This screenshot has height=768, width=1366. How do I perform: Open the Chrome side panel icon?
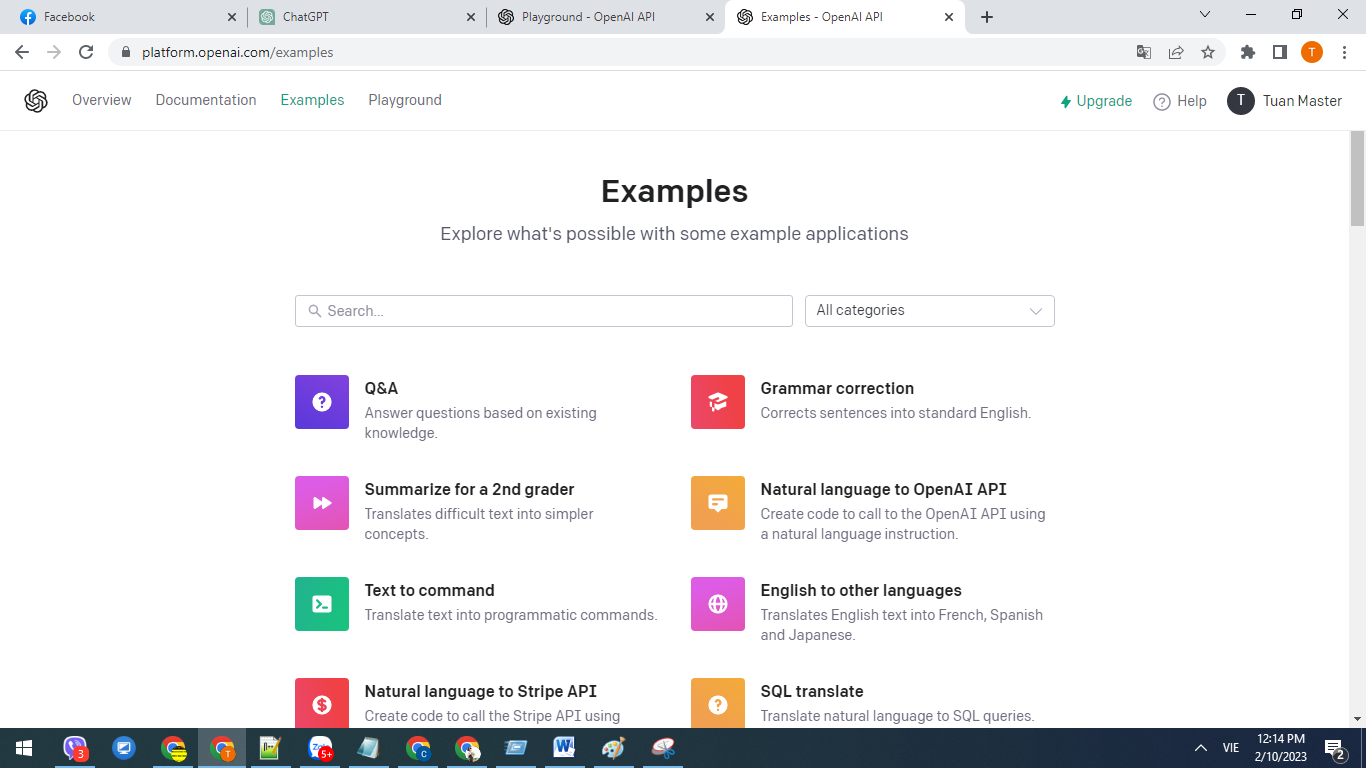tap(1279, 52)
